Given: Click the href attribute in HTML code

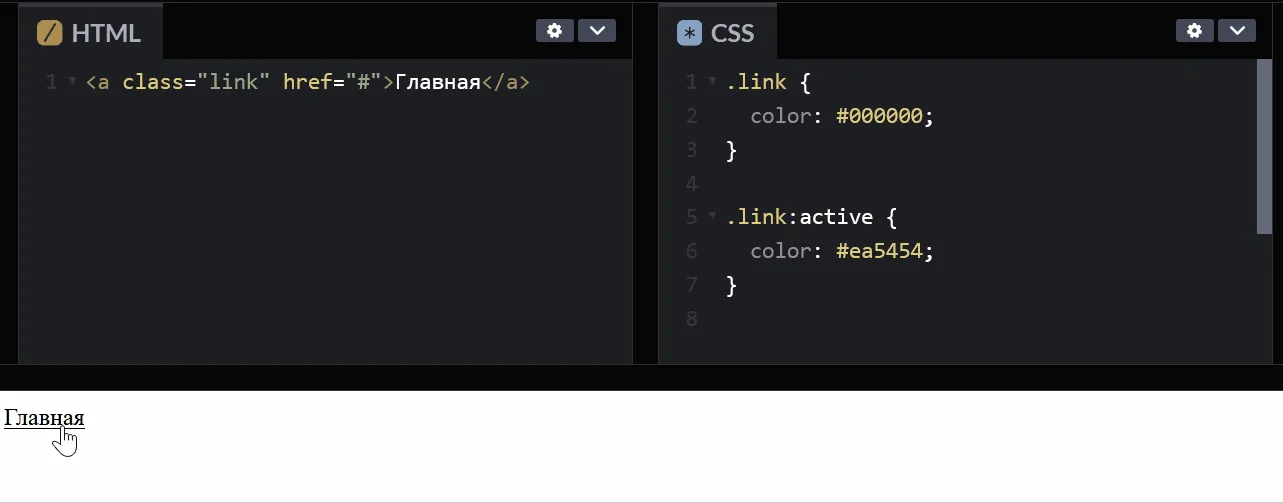Looking at the screenshot, I should pos(308,82).
